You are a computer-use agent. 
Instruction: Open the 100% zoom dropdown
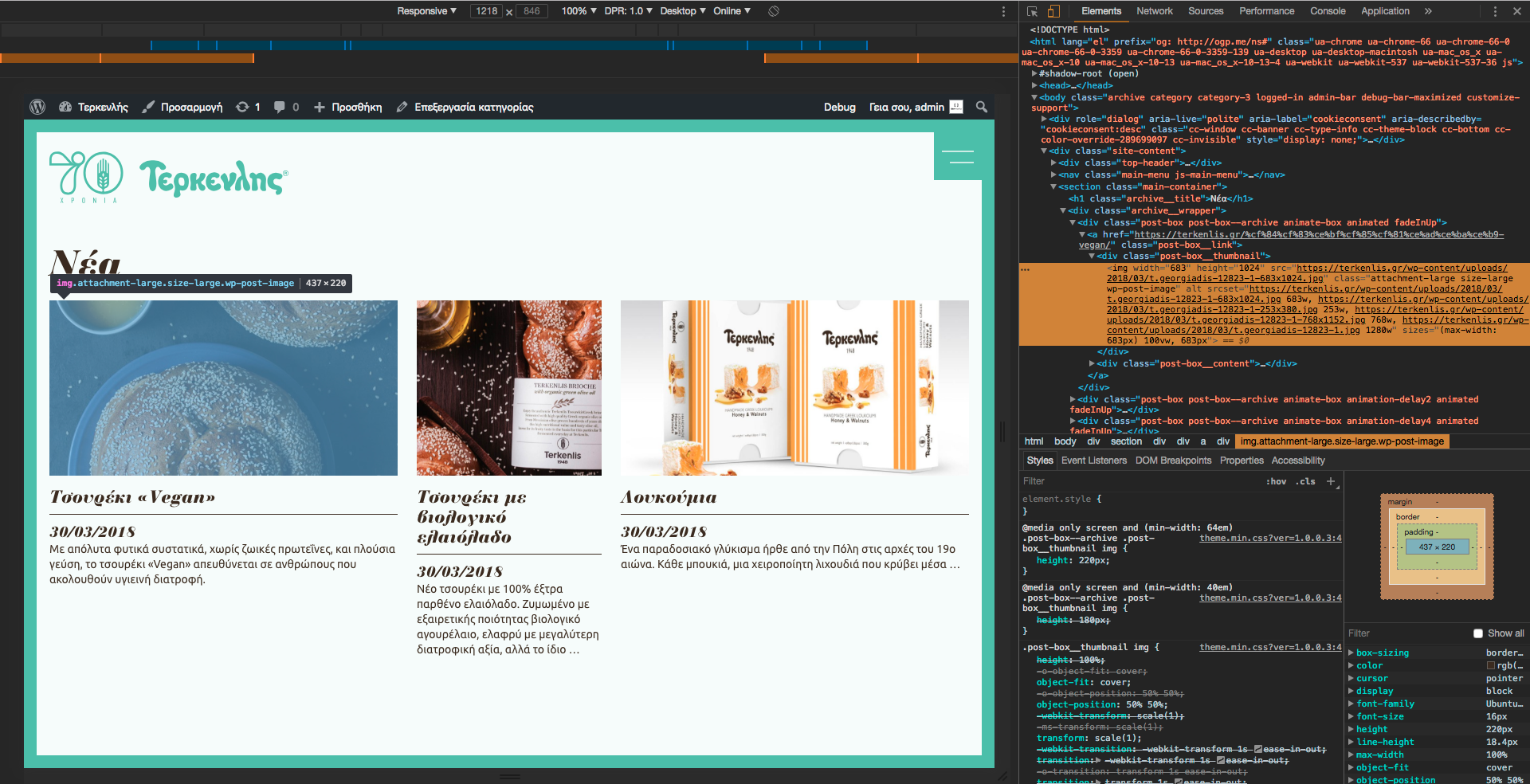pyautogui.click(x=579, y=11)
